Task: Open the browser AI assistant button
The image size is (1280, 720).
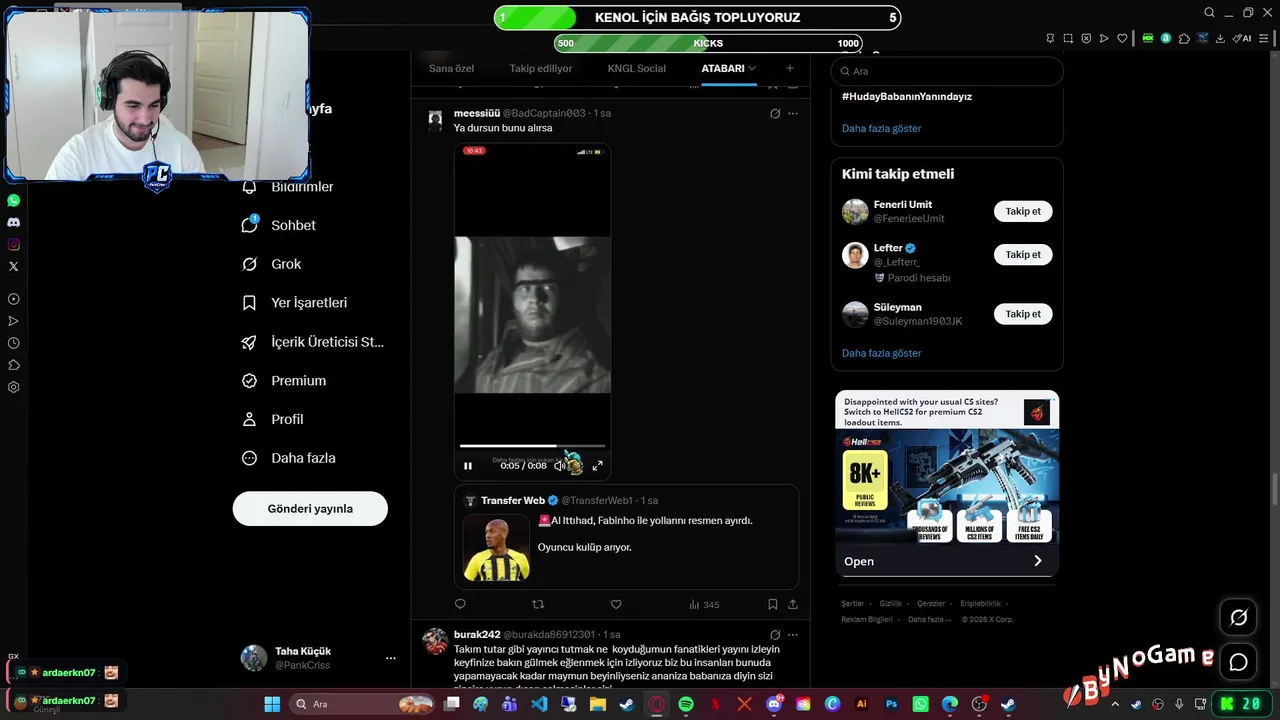Action: pyautogui.click(x=1242, y=38)
